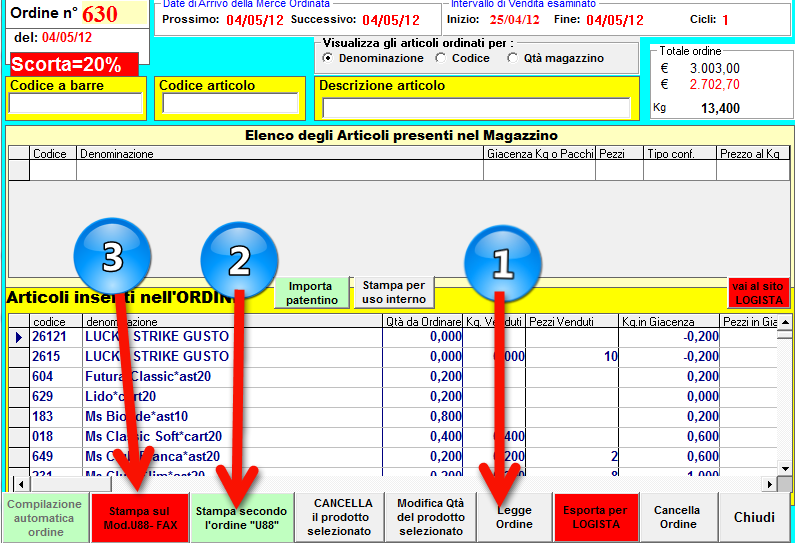The height and width of the screenshot is (543, 795).
Task: Click the Codice header in Magazzino list
Action: pyautogui.click(x=53, y=154)
